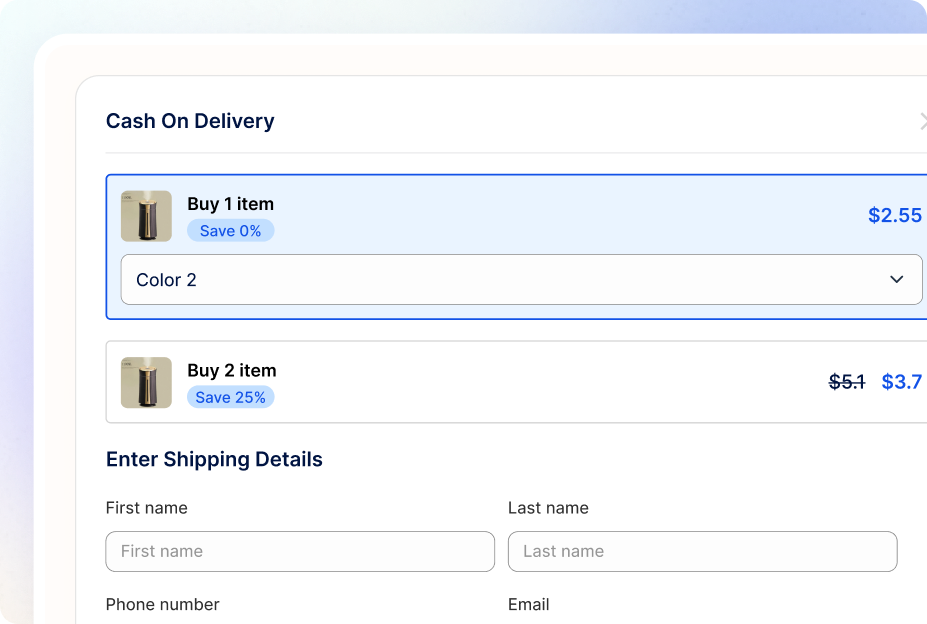Viewport: 927px width, 624px height.
Task: Click the Save 0% badge
Action: tap(230, 230)
